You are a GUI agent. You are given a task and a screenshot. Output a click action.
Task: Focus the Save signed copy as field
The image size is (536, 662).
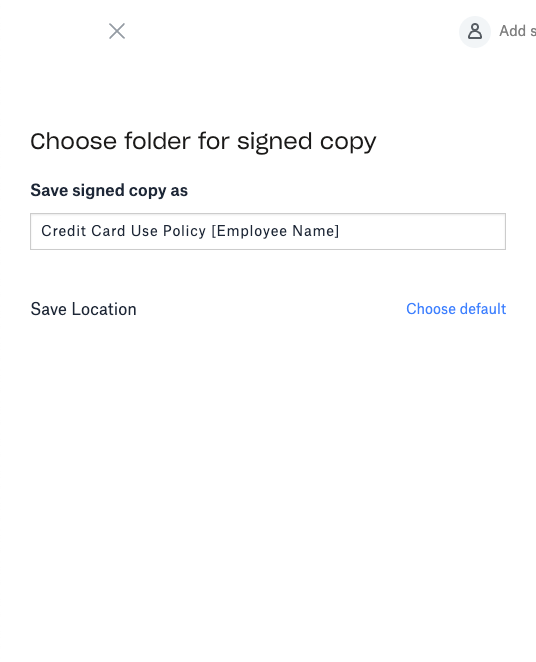[268, 231]
